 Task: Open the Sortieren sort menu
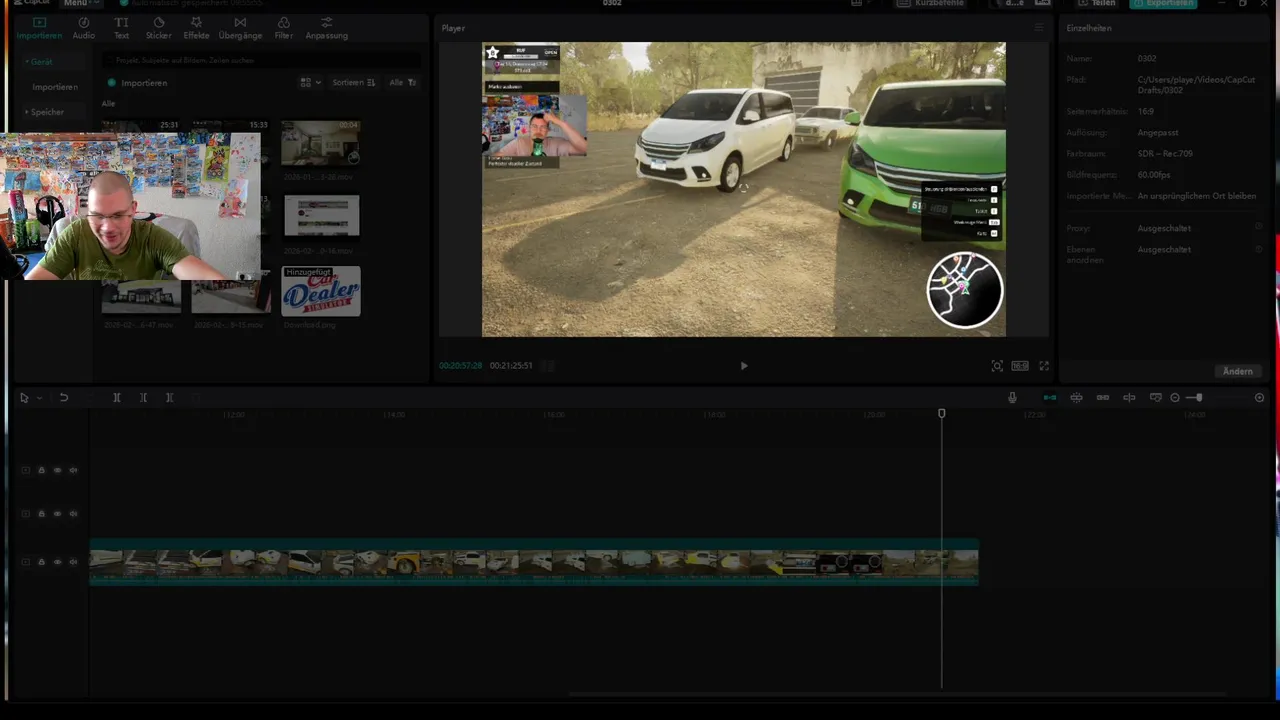[x=354, y=83]
